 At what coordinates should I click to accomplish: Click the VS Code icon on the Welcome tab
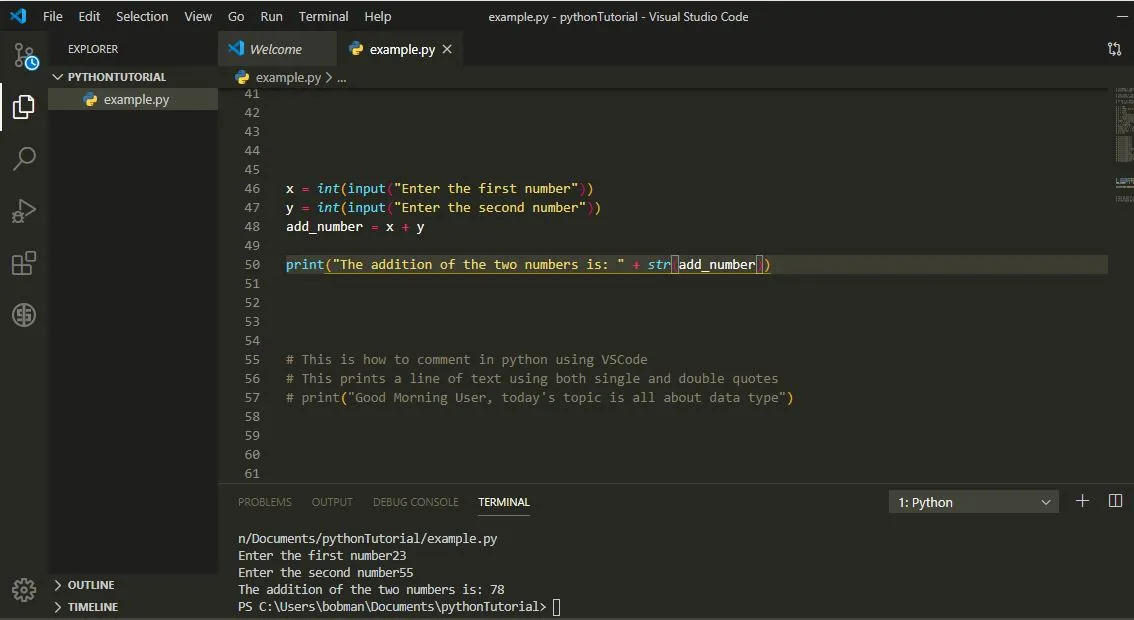click(x=236, y=48)
